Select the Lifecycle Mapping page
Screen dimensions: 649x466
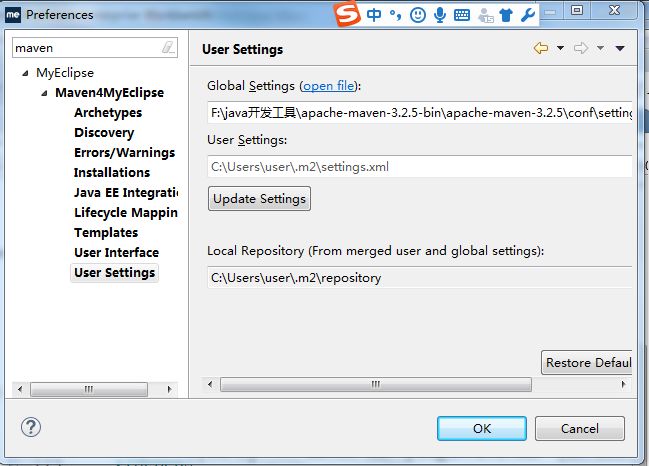[126, 213]
